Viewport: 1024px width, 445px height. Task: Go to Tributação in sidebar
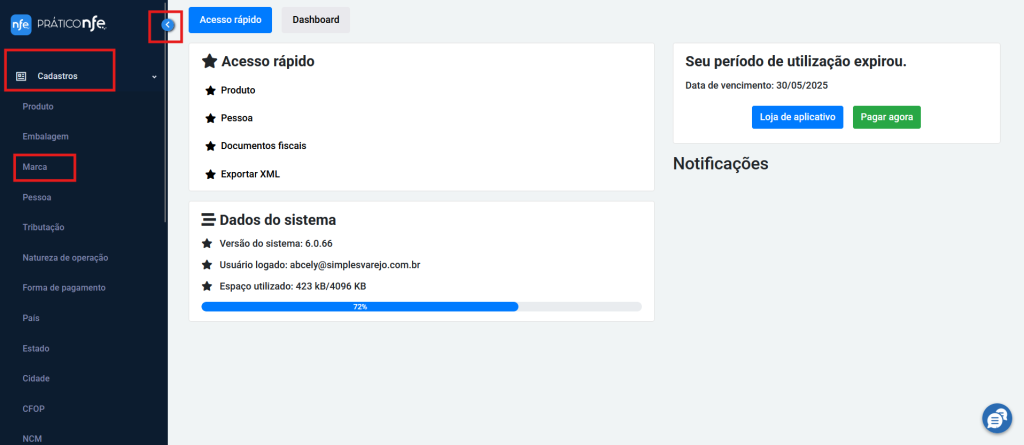[x=43, y=227]
